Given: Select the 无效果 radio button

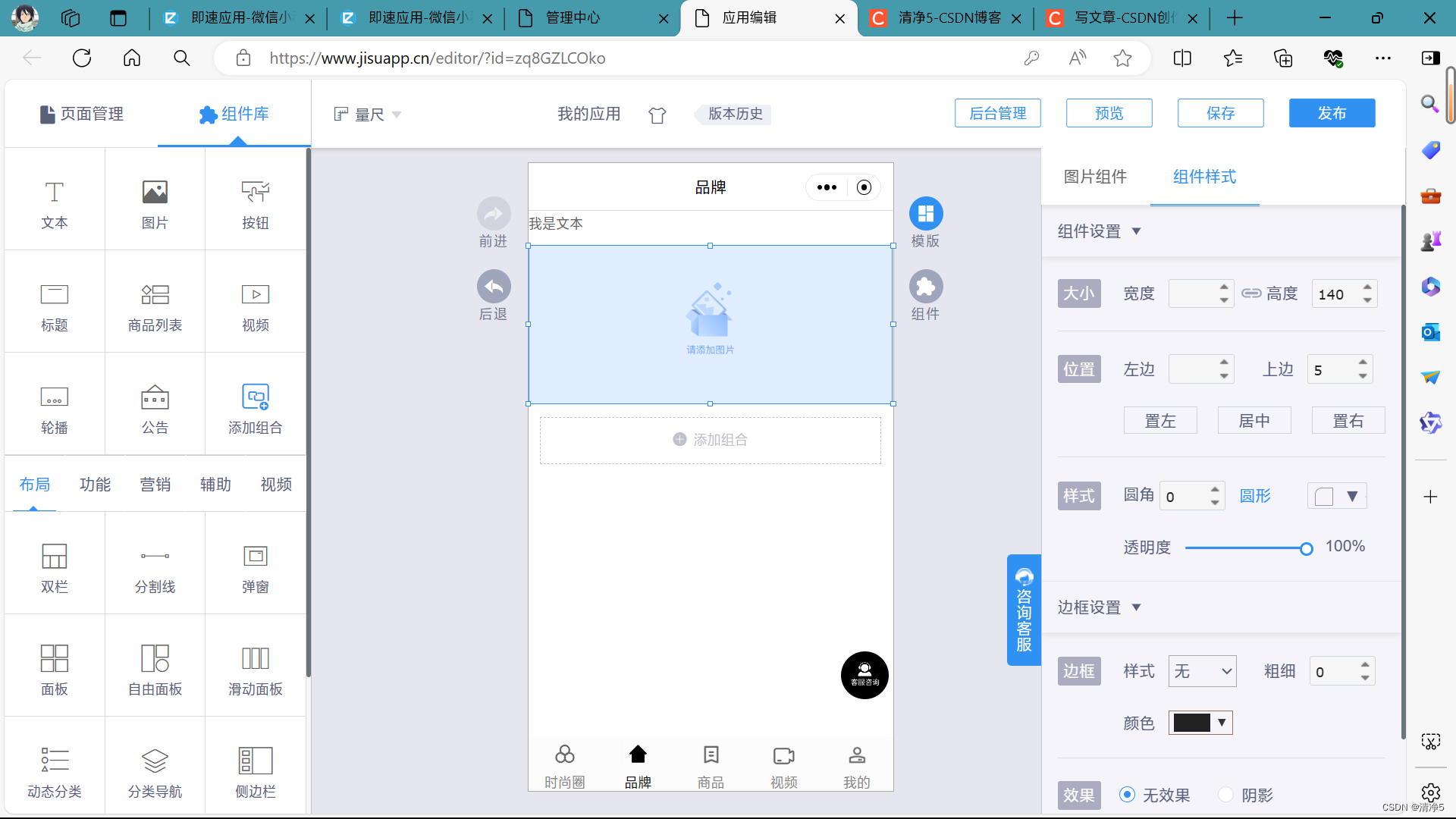Looking at the screenshot, I should (1127, 794).
